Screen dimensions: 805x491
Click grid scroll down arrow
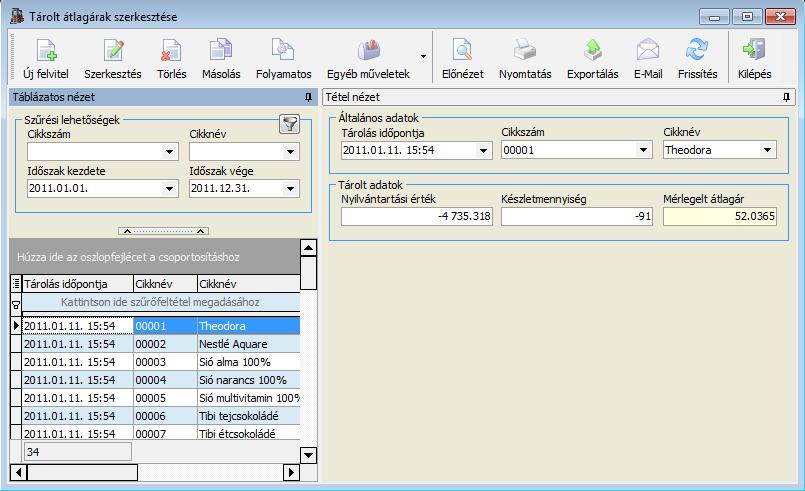[308, 455]
